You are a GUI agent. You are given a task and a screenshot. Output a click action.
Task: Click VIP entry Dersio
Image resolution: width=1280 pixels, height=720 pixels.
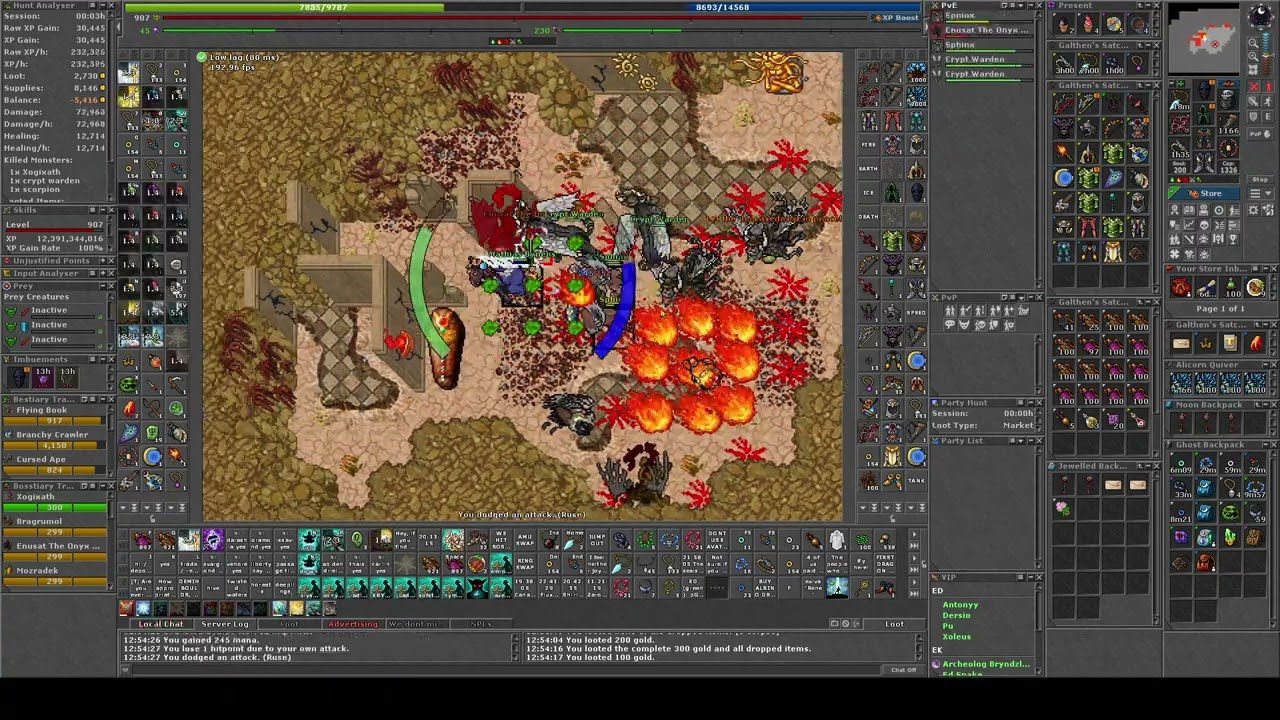tap(956, 615)
